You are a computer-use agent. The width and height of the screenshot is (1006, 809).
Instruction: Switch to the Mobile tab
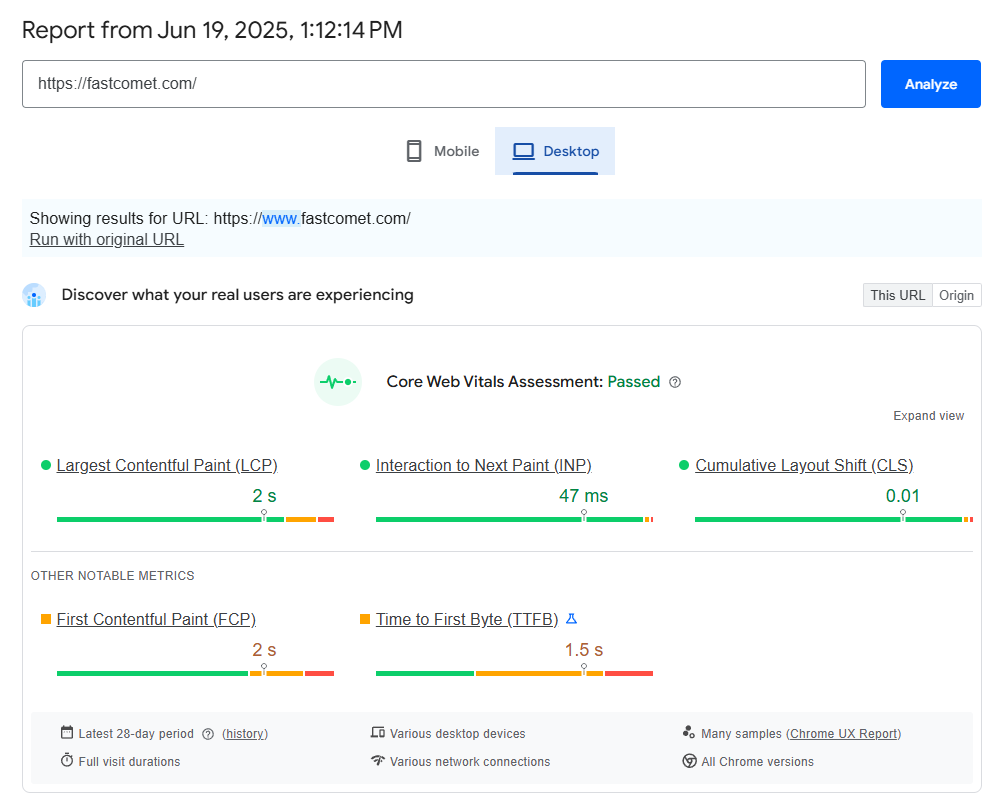[x=441, y=150]
